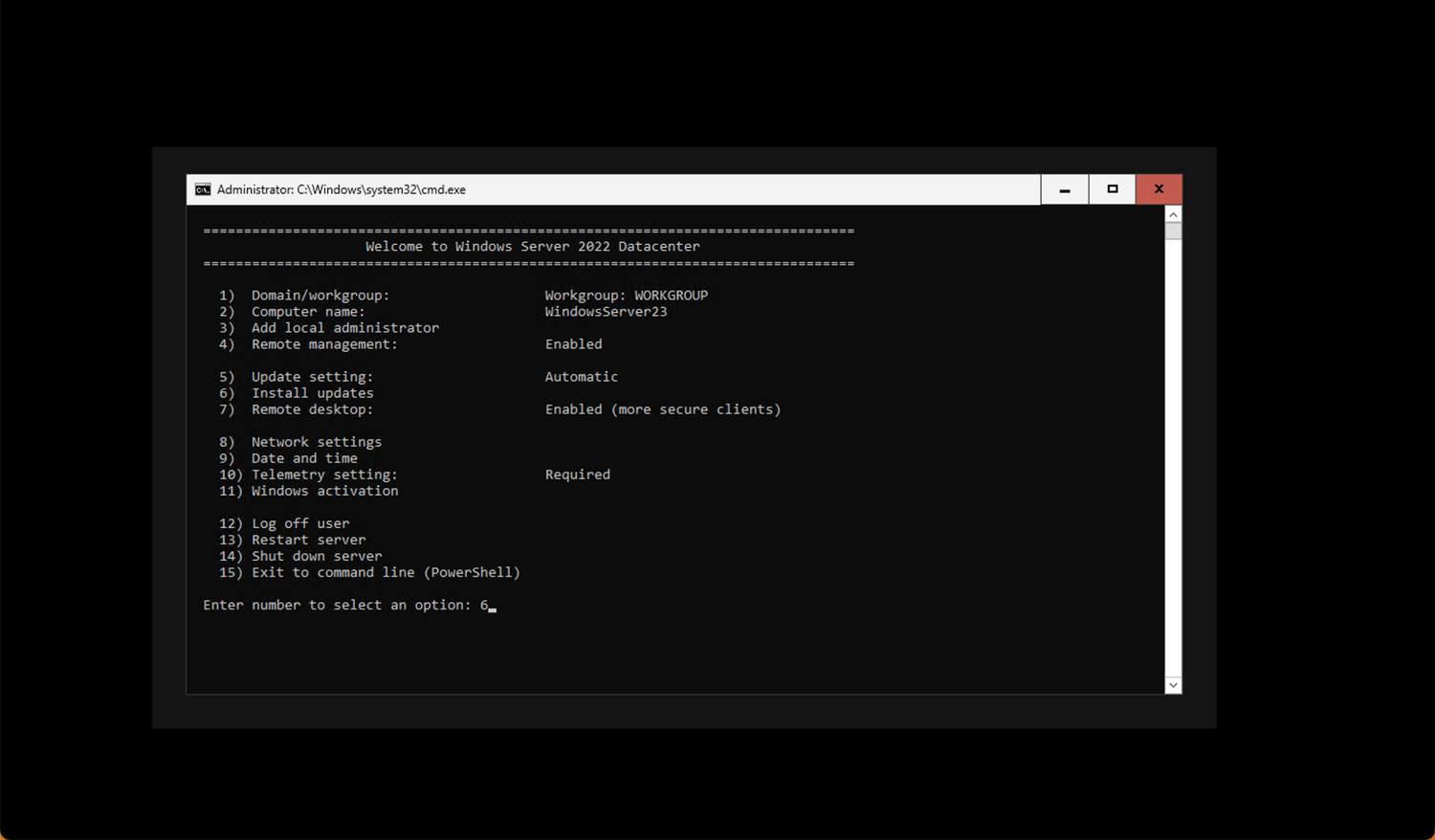Select 'Exit to command line (PowerShell)' line

(x=369, y=572)
